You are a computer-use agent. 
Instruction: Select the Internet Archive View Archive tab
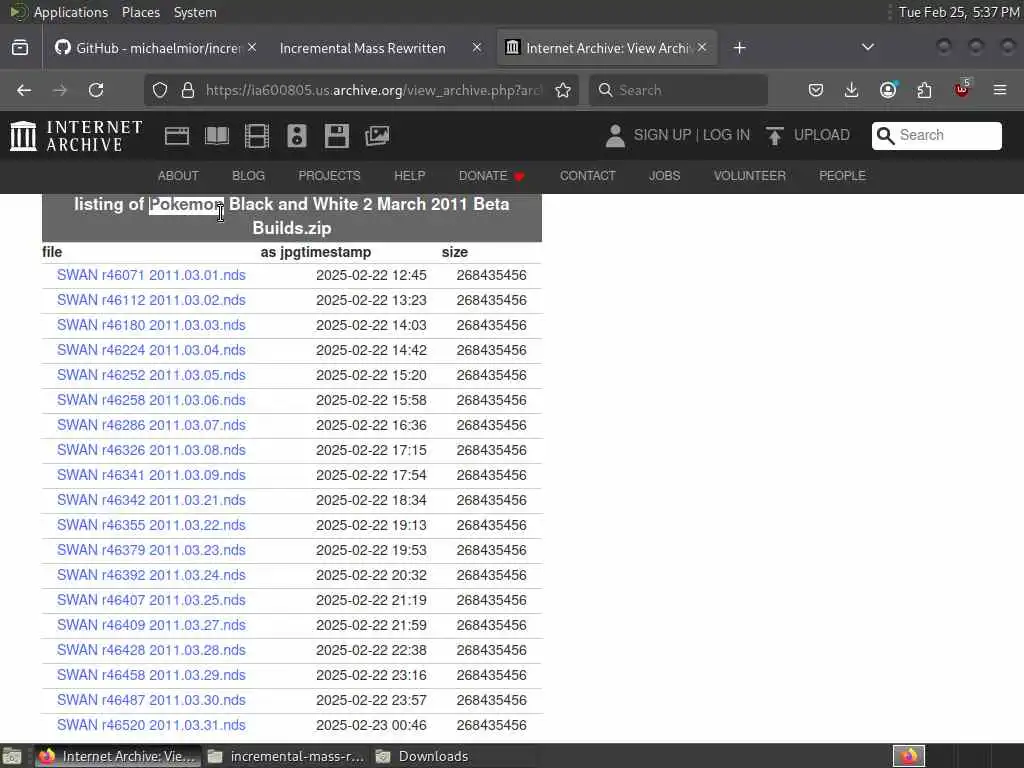[607, 48]
